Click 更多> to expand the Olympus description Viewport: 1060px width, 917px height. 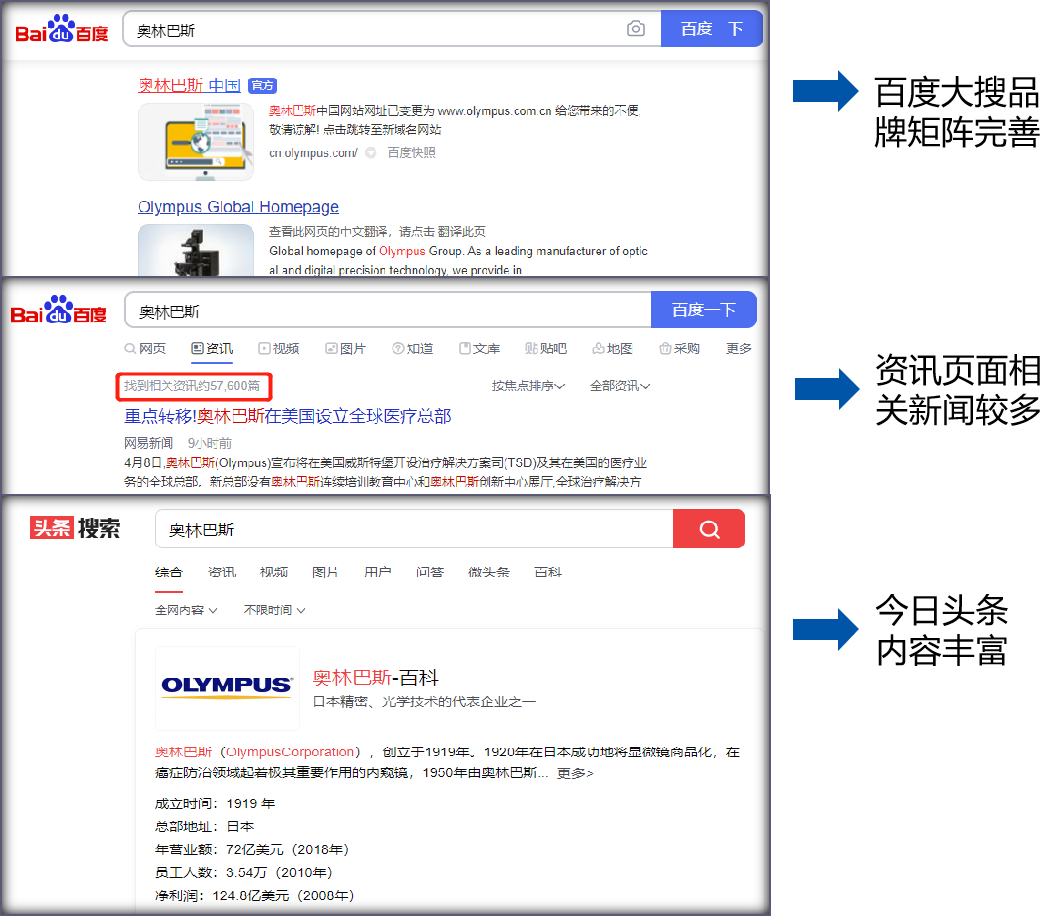pos(575,773)
